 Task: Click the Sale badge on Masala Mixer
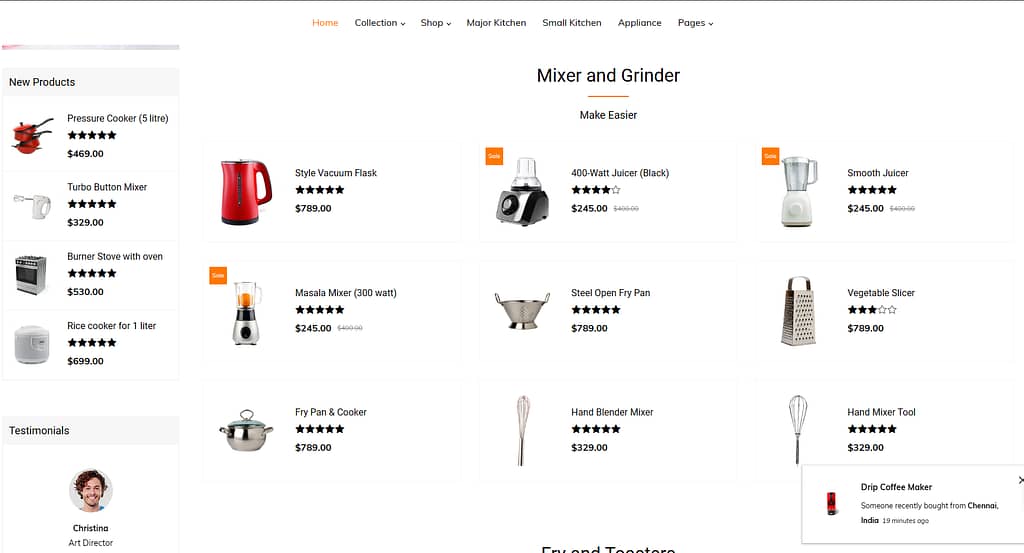point(218,276)
